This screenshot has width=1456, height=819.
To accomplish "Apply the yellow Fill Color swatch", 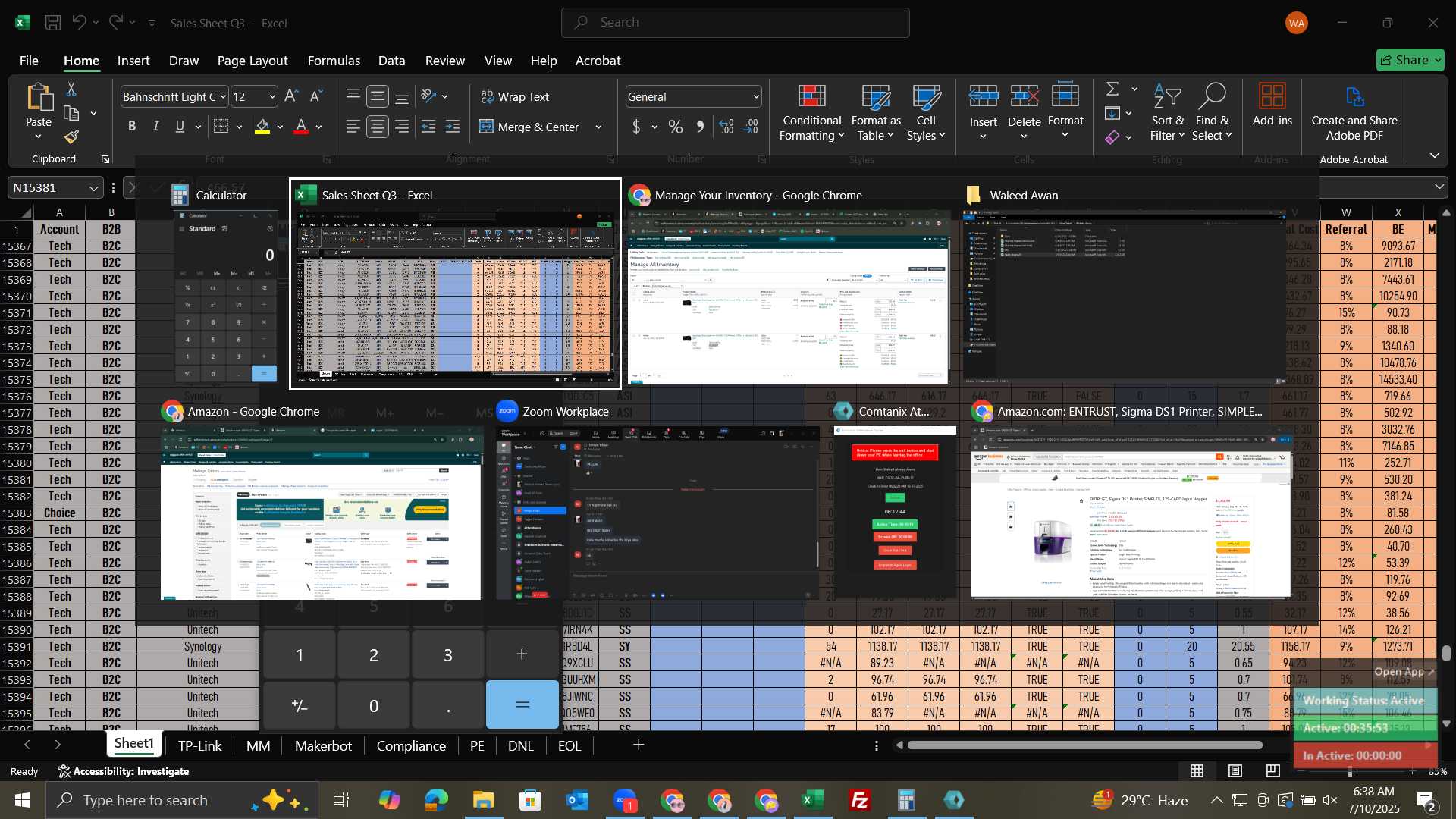I will [x=262, y=127].
